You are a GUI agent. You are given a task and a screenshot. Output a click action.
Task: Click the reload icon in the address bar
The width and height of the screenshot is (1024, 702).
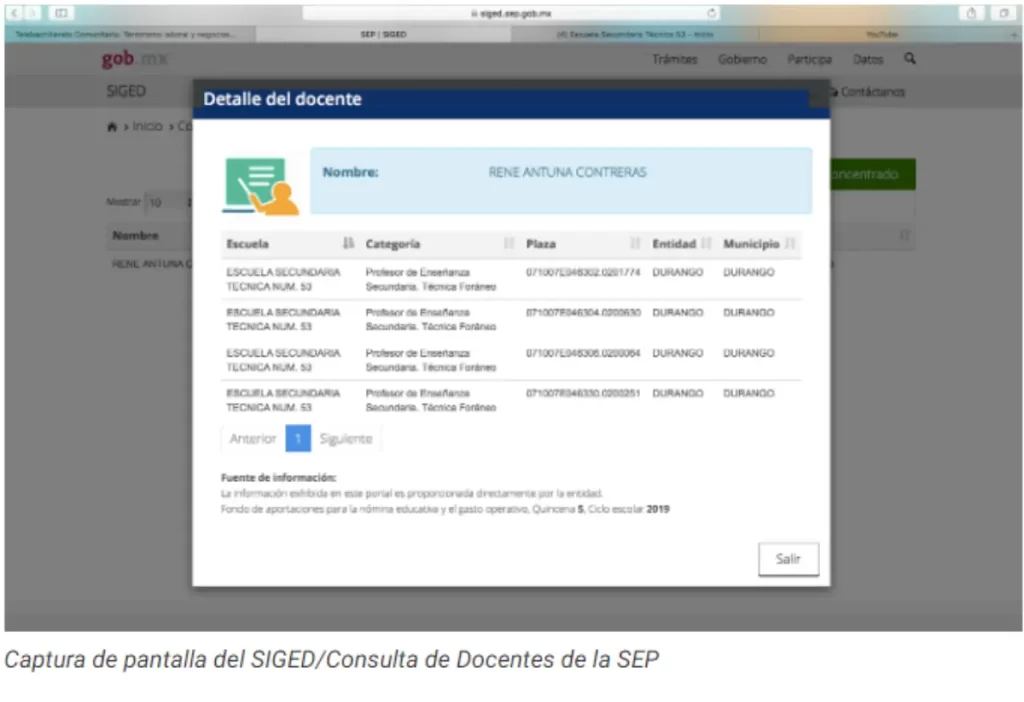(x=710, y=14)
